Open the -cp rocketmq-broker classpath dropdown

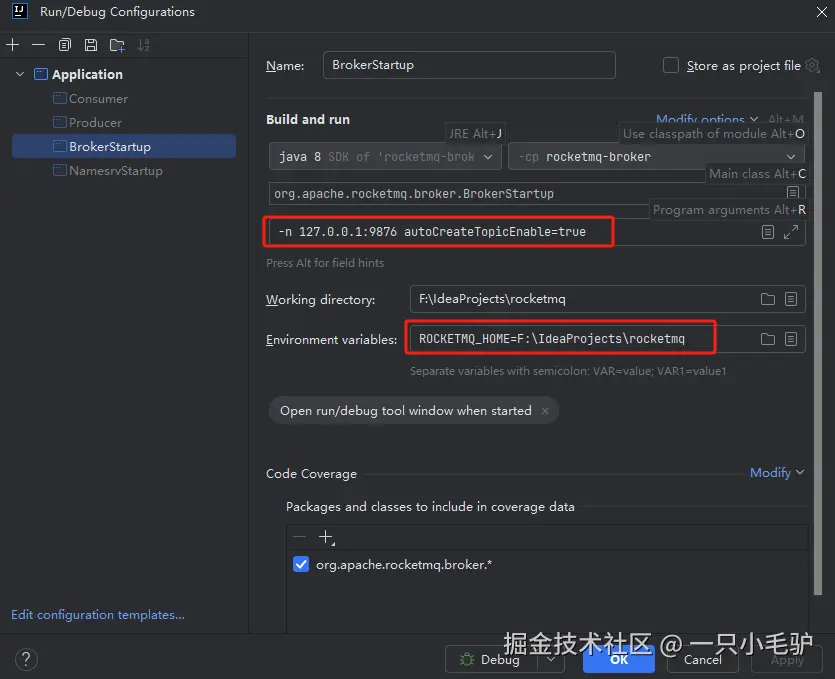[x=656, y=157]
